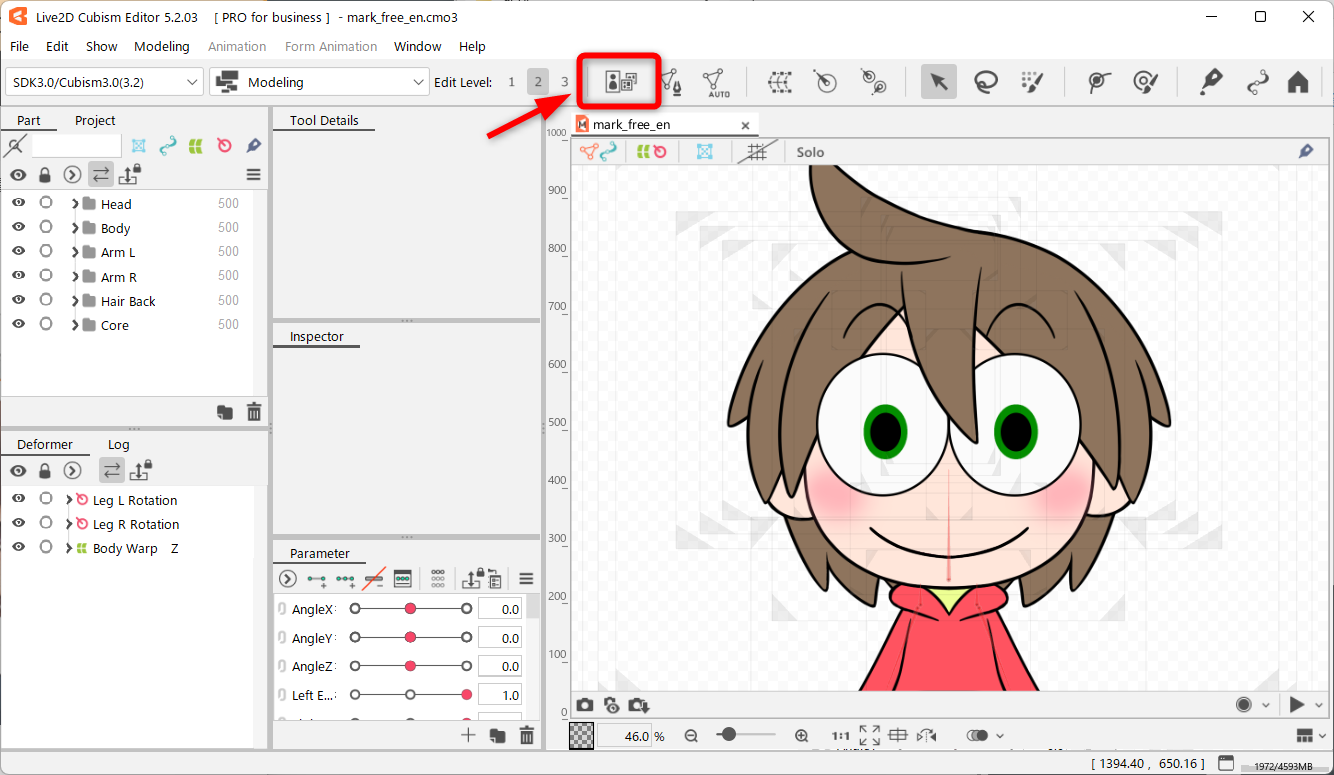The width and height of the screenshot is (1334, 775).
Task: Click the AngleX parameter slider
Action: (x=410, y=609)
